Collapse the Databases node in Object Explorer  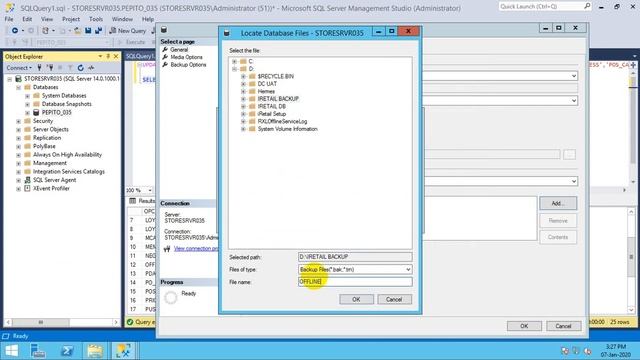pos(18,87)
